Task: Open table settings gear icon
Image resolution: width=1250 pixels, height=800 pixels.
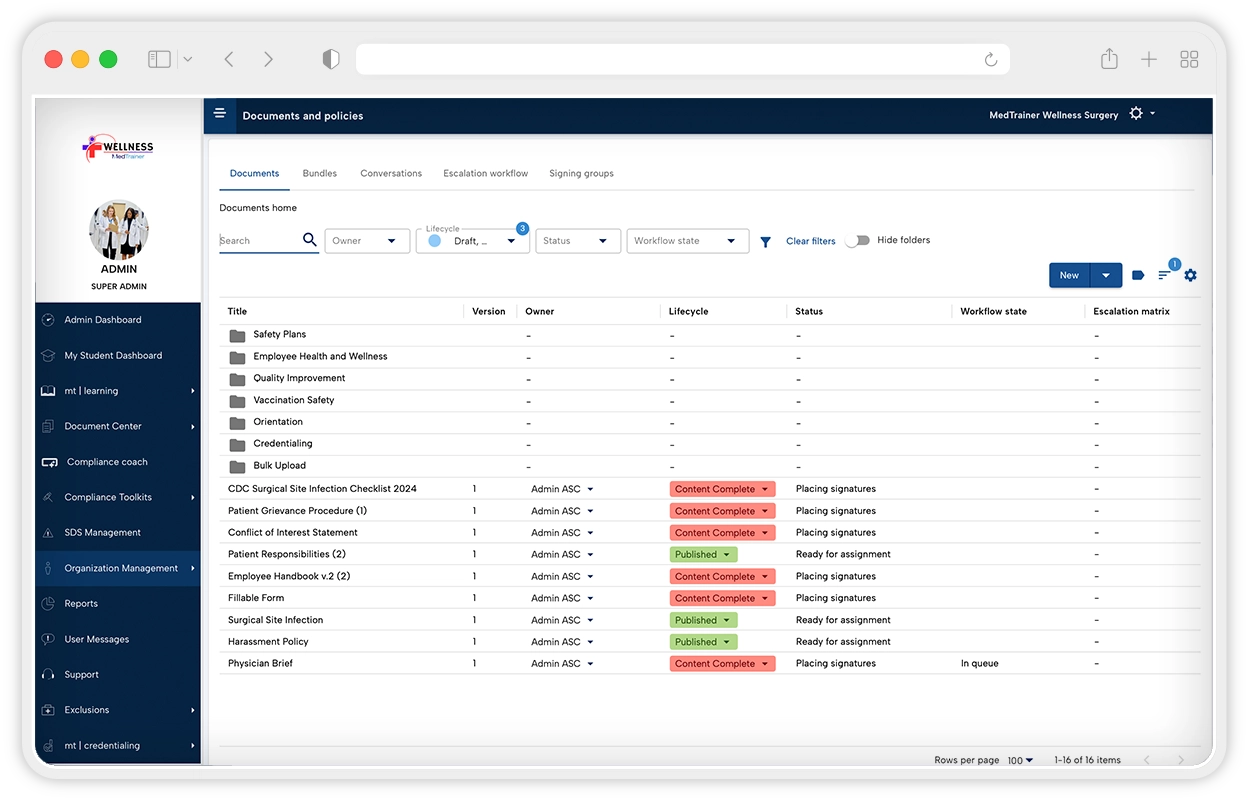Action: [x=1190, y=275]
